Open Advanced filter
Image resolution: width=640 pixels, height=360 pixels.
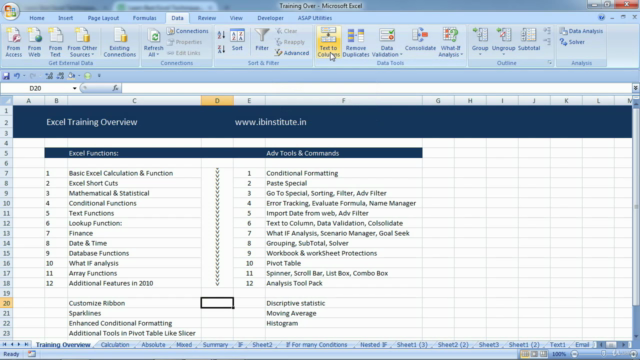(292, 53)
